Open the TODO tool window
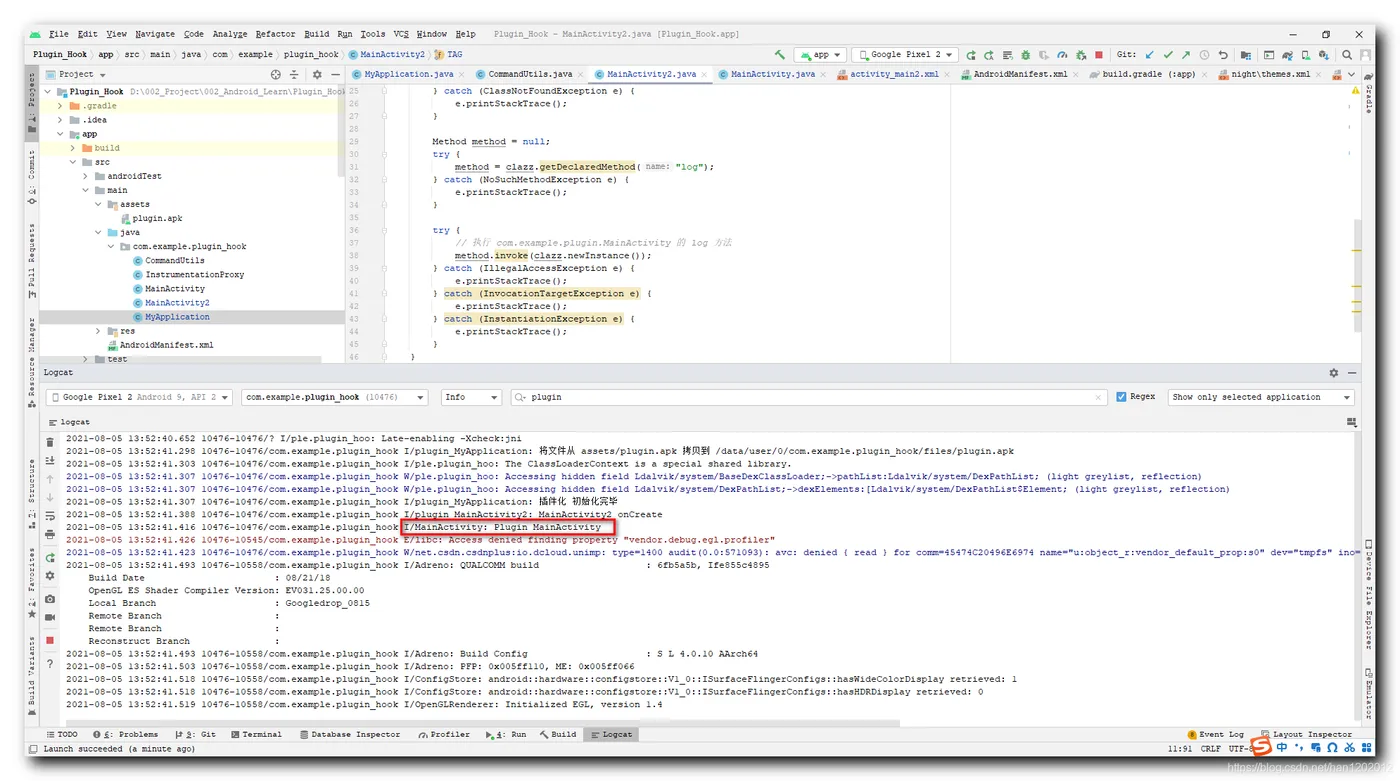Screen dimensions: 1400x781 [61, 734]
